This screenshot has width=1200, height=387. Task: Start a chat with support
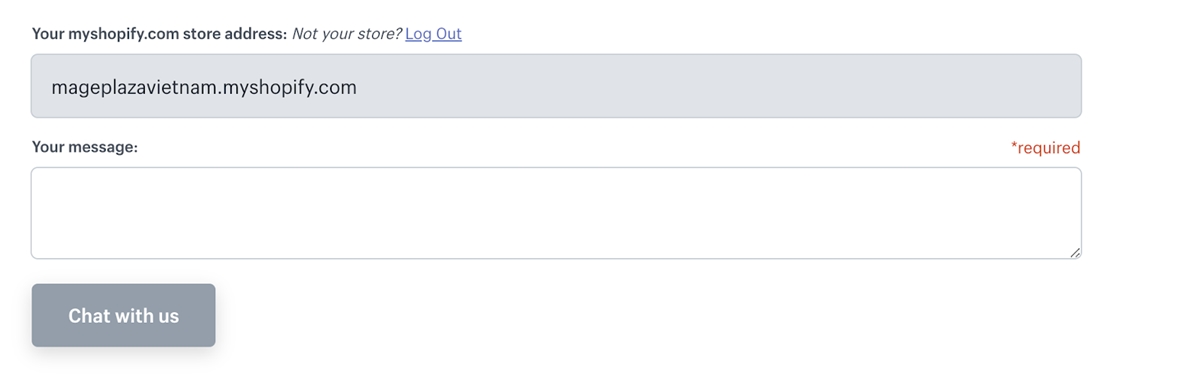coord(123,315)
